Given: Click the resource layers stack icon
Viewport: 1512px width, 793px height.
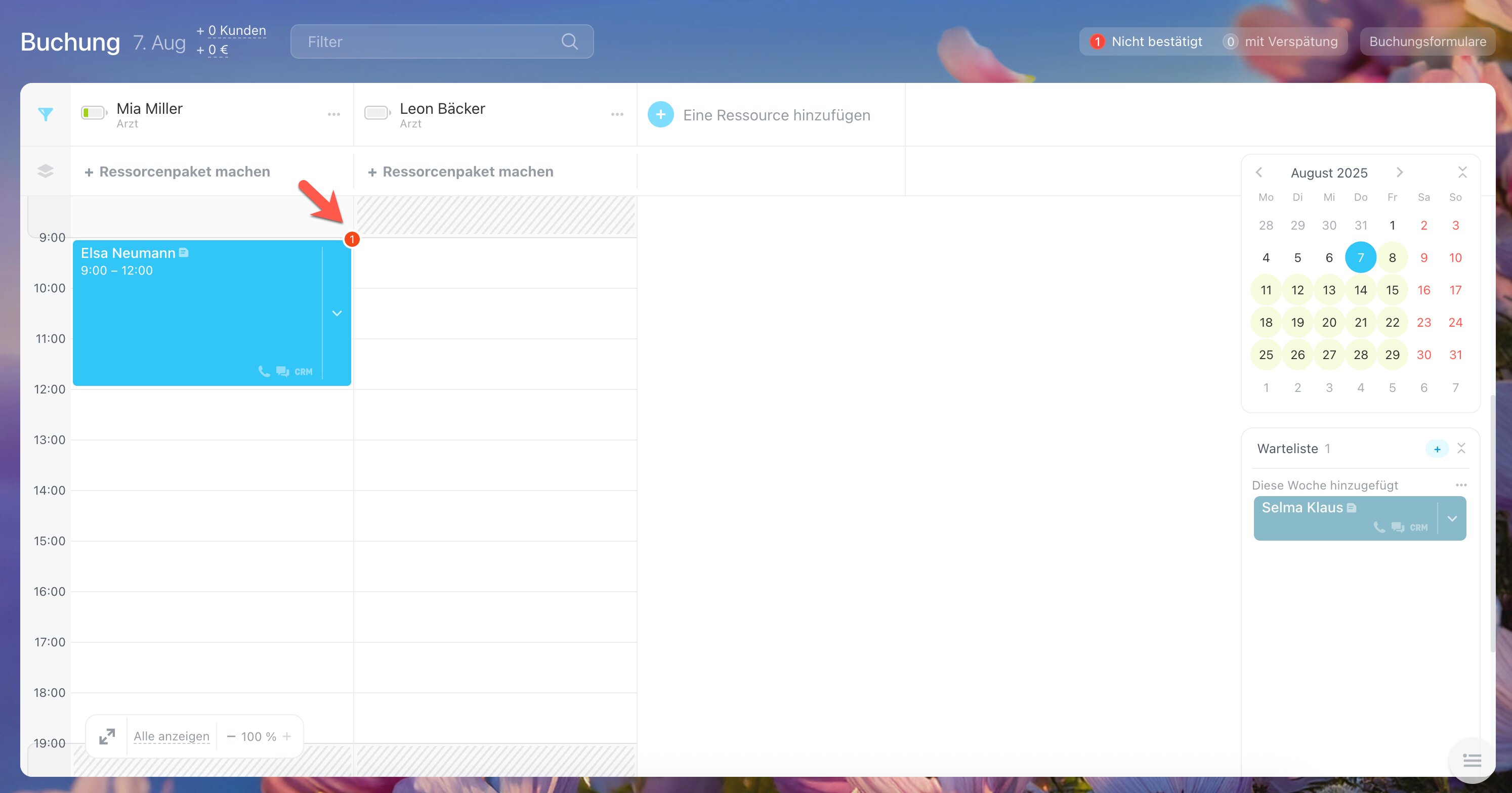Looking at the screenshot, I should [45, 171].
